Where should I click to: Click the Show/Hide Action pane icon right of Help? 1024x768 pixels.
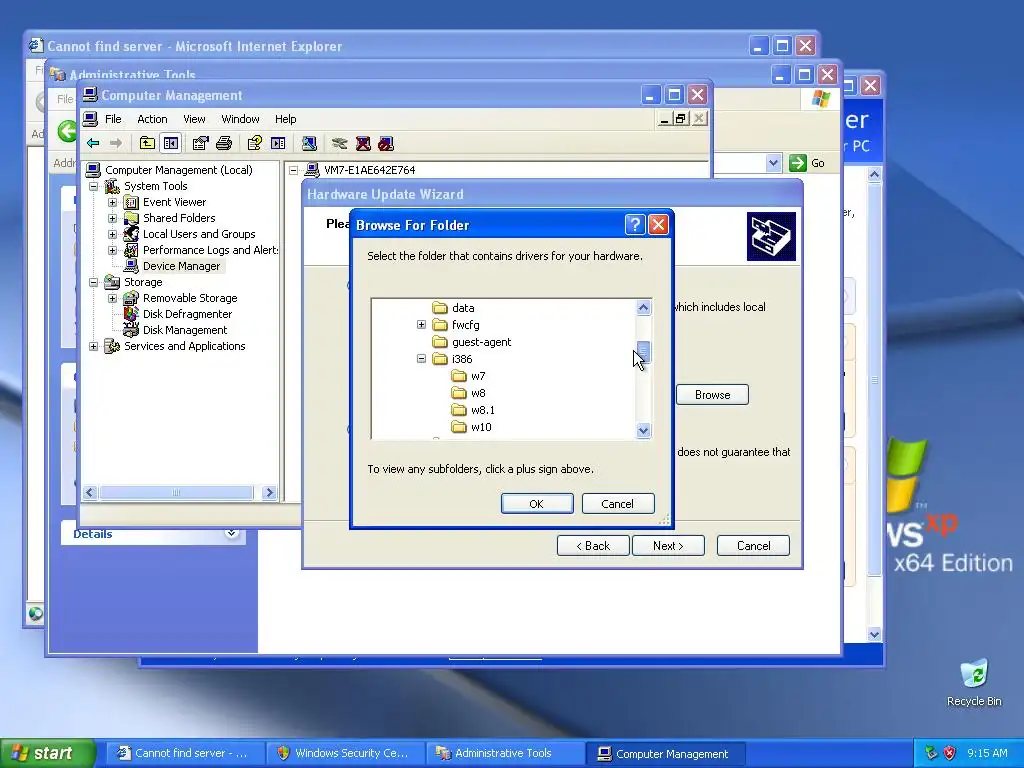pos(278,143)
